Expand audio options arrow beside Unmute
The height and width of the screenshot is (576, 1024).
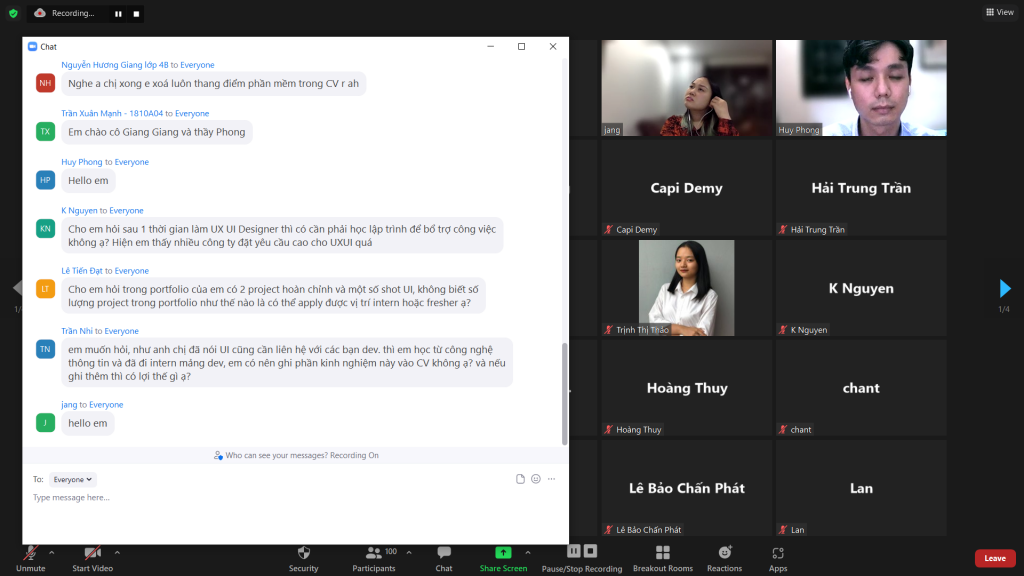point(52,552)
